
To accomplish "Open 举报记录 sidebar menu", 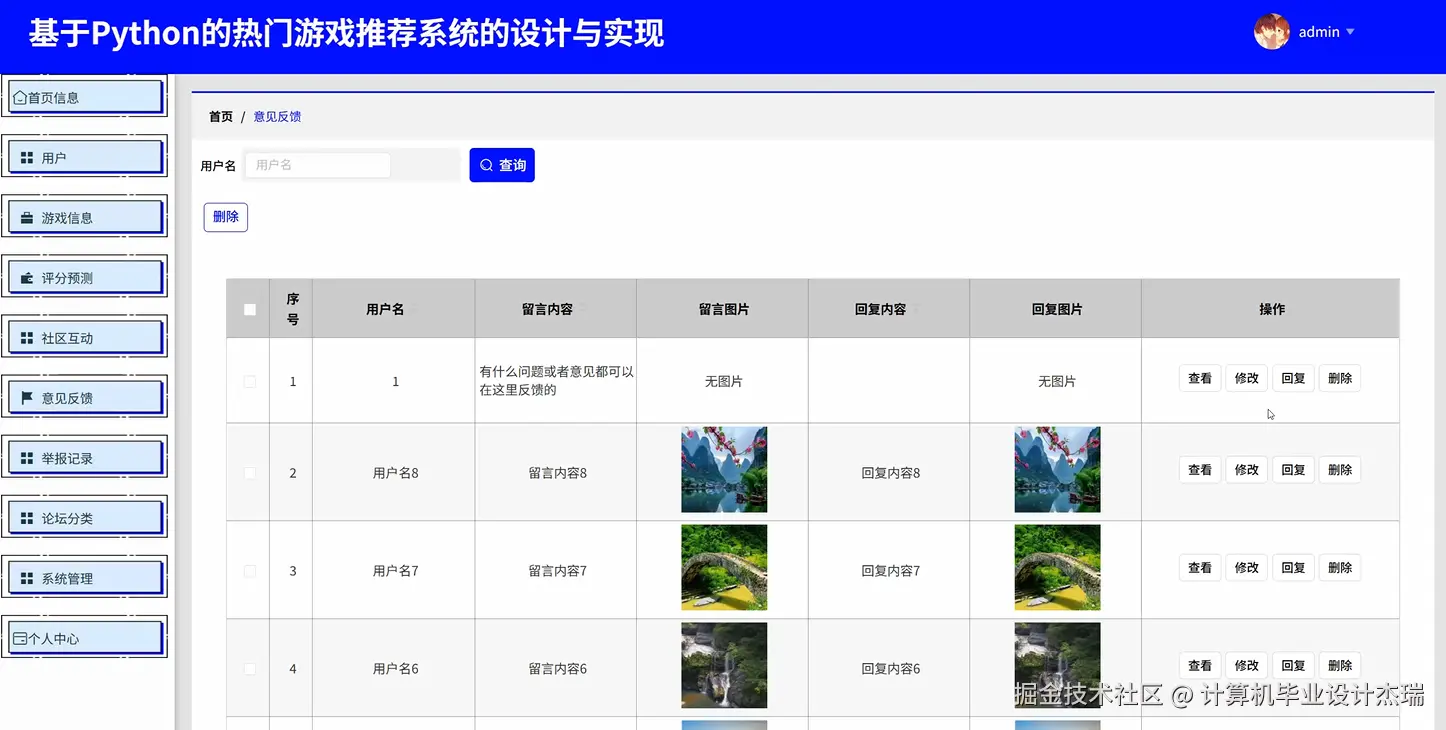I will [85, 457].
